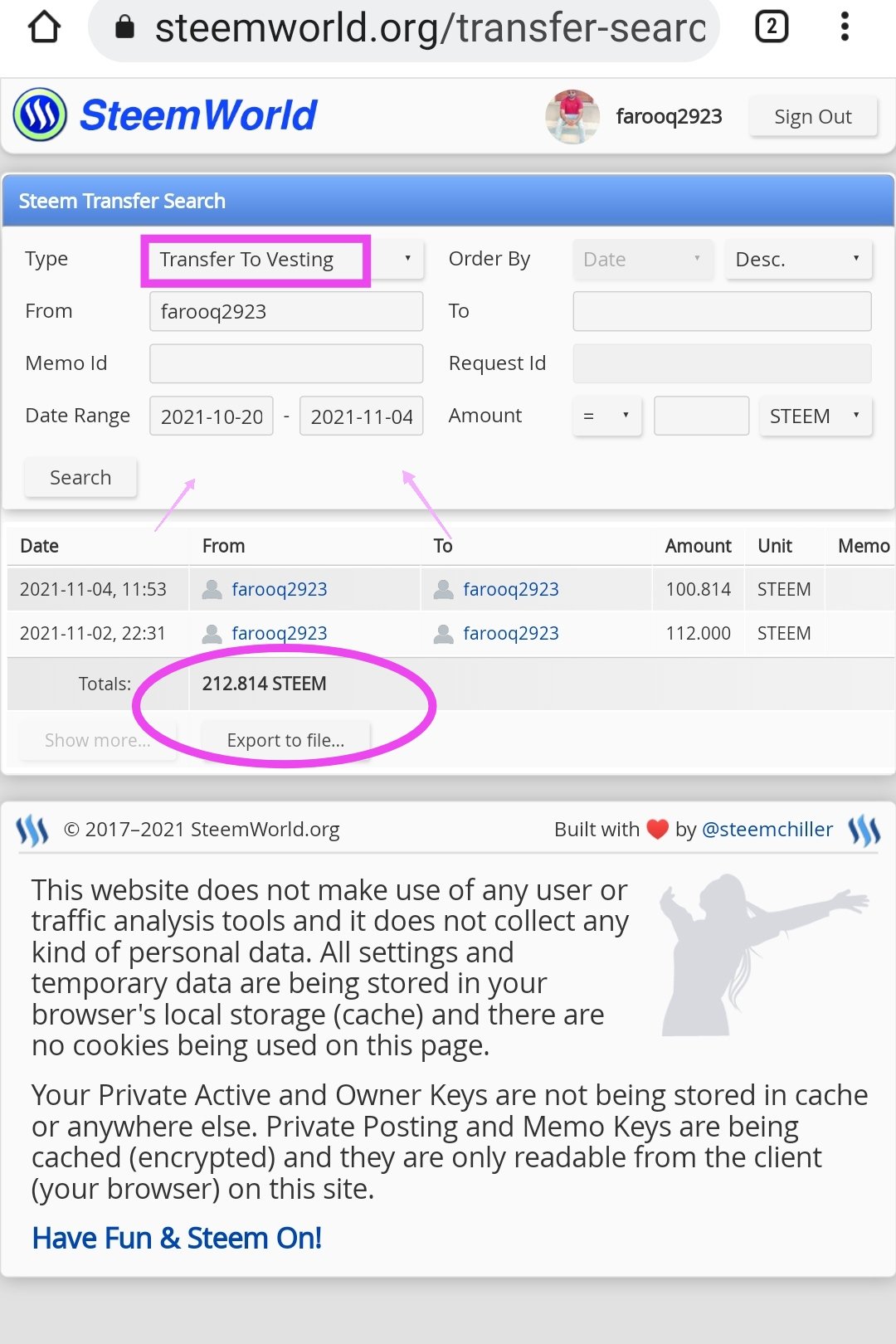Click Steem logo icon before copyright text

click(x=32, y=830)
